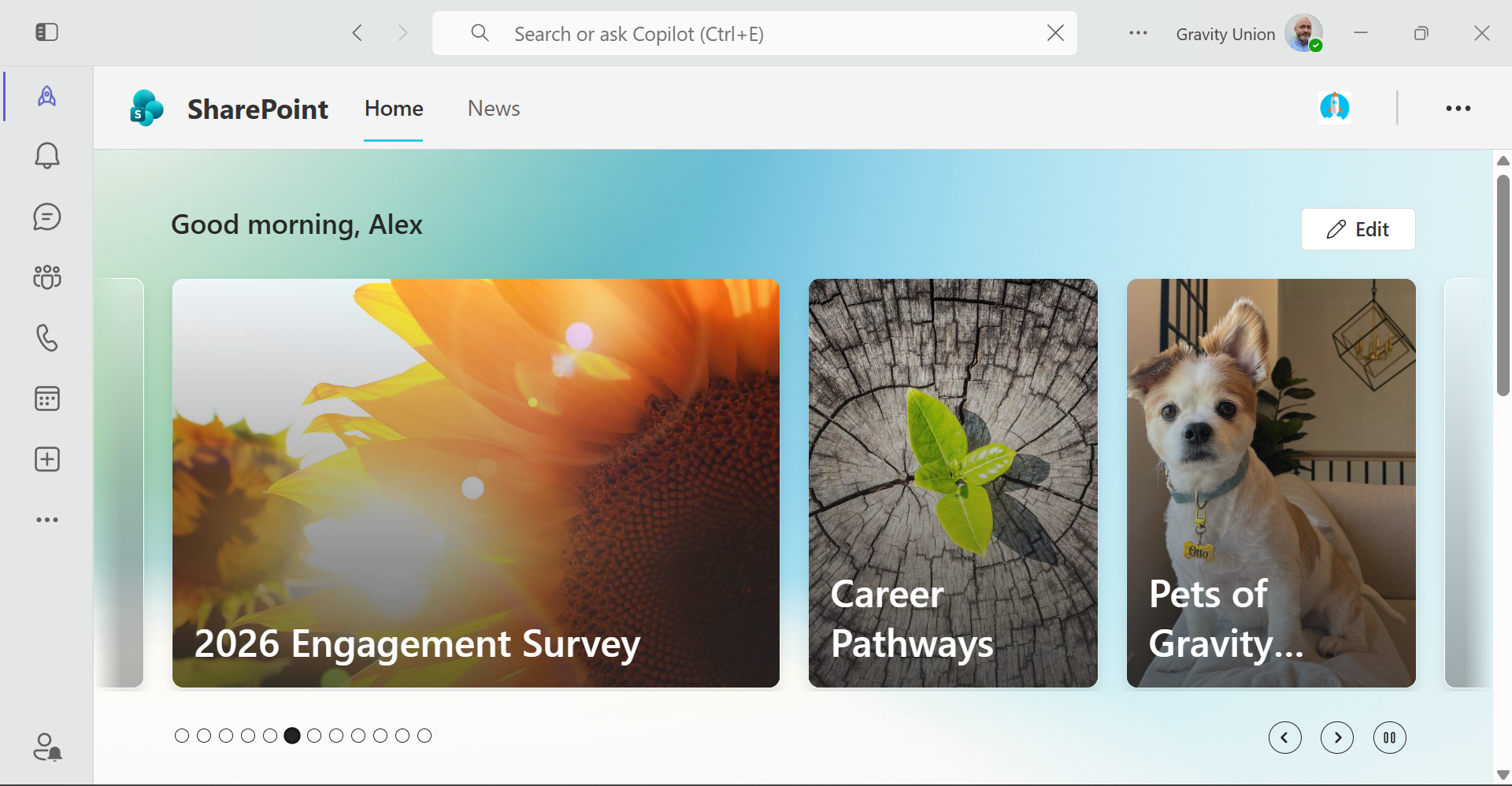1512x786 pixels.
Task: Open the Teams communities icon in sidebar
Action: coord(47,277)
